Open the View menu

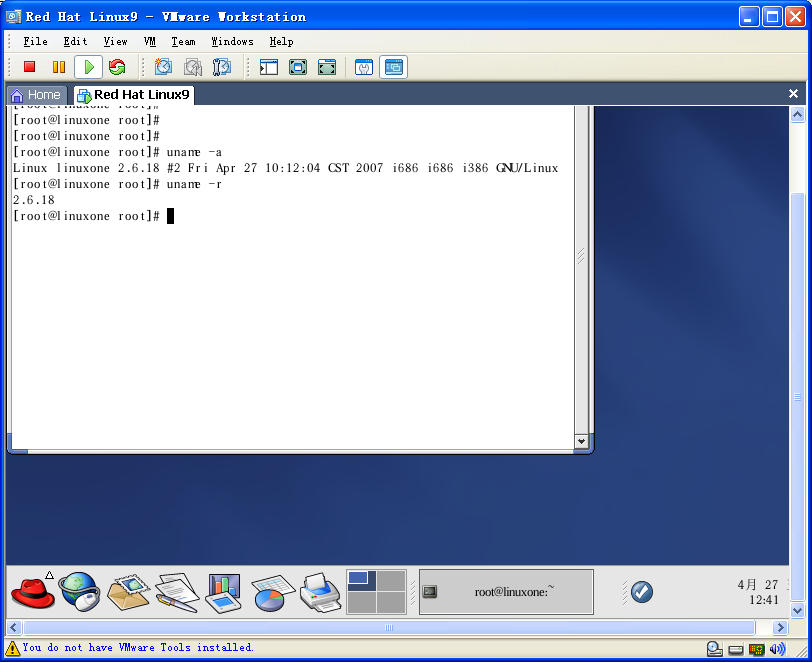(115, 41)
